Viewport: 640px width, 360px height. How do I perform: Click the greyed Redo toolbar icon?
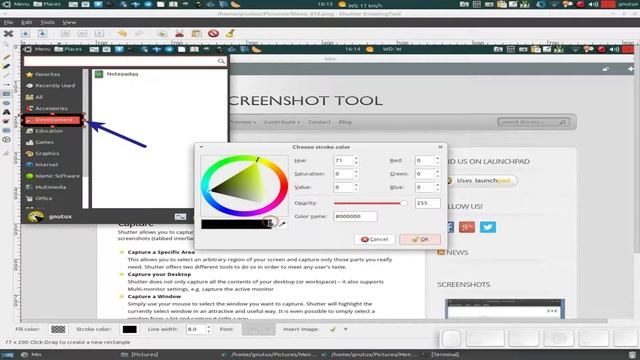[x=139, y=33]
